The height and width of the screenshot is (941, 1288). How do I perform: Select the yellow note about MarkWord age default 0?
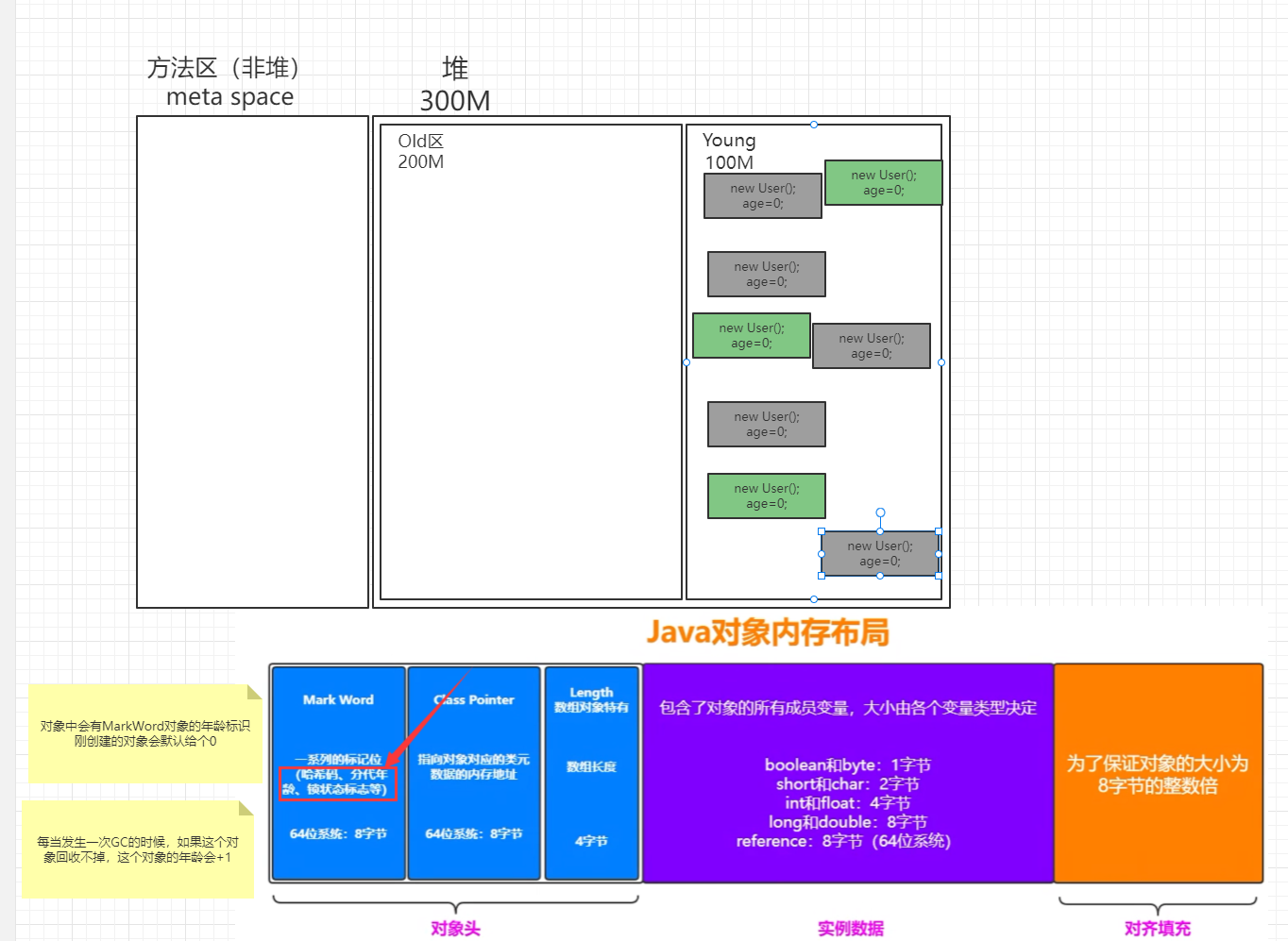click(x=145, y=733)
